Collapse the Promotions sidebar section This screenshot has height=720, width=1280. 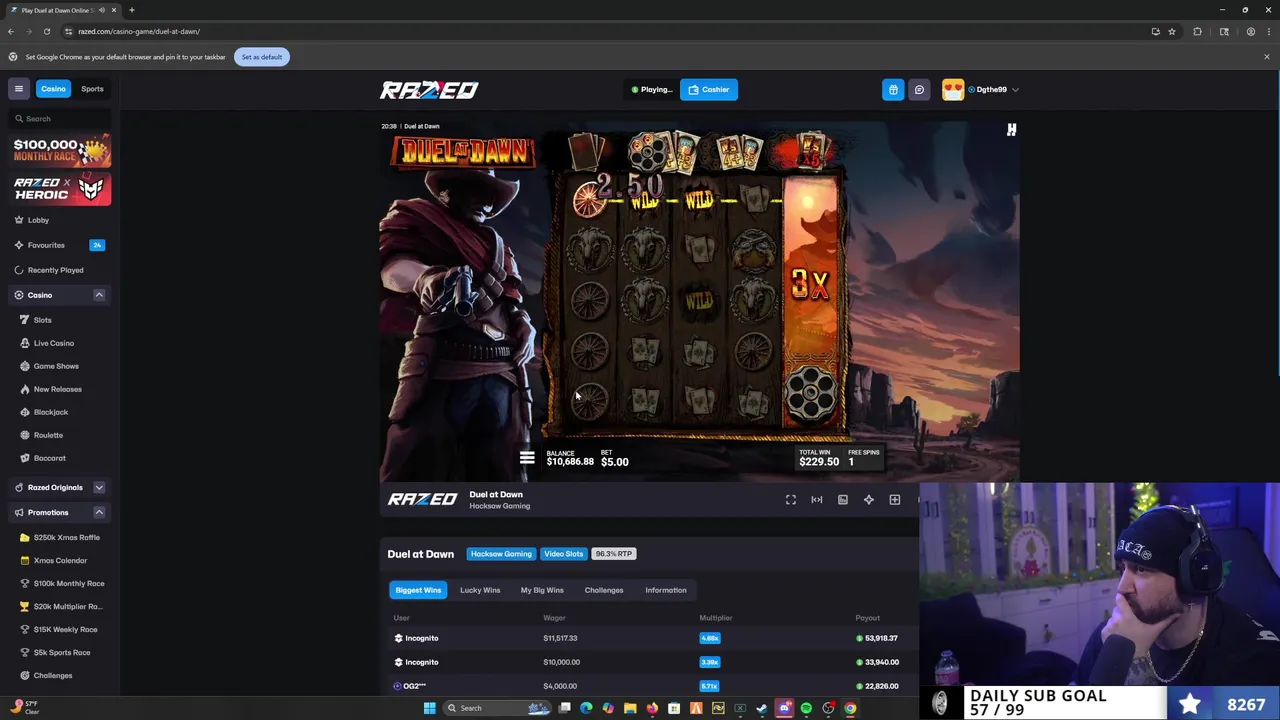pos(99,512)
